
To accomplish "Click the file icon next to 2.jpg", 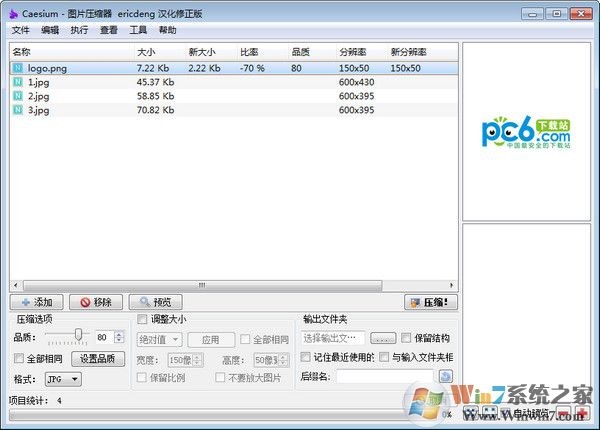I will 18,96.
